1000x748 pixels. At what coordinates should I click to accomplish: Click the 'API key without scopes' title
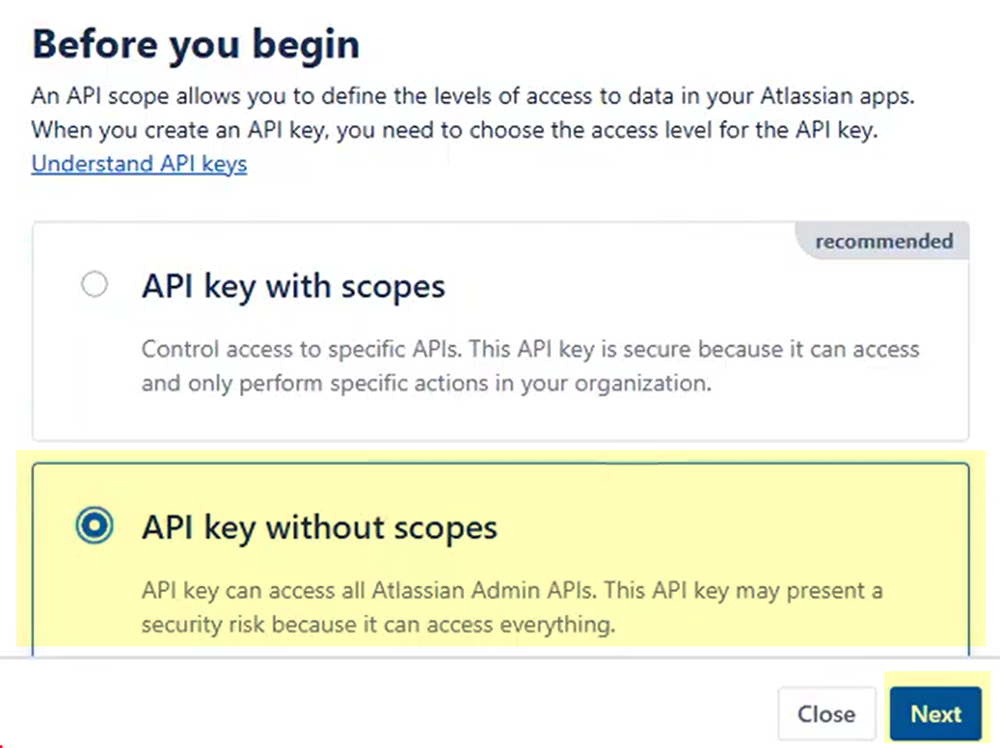pyautogui.click(x=319, y=528)
